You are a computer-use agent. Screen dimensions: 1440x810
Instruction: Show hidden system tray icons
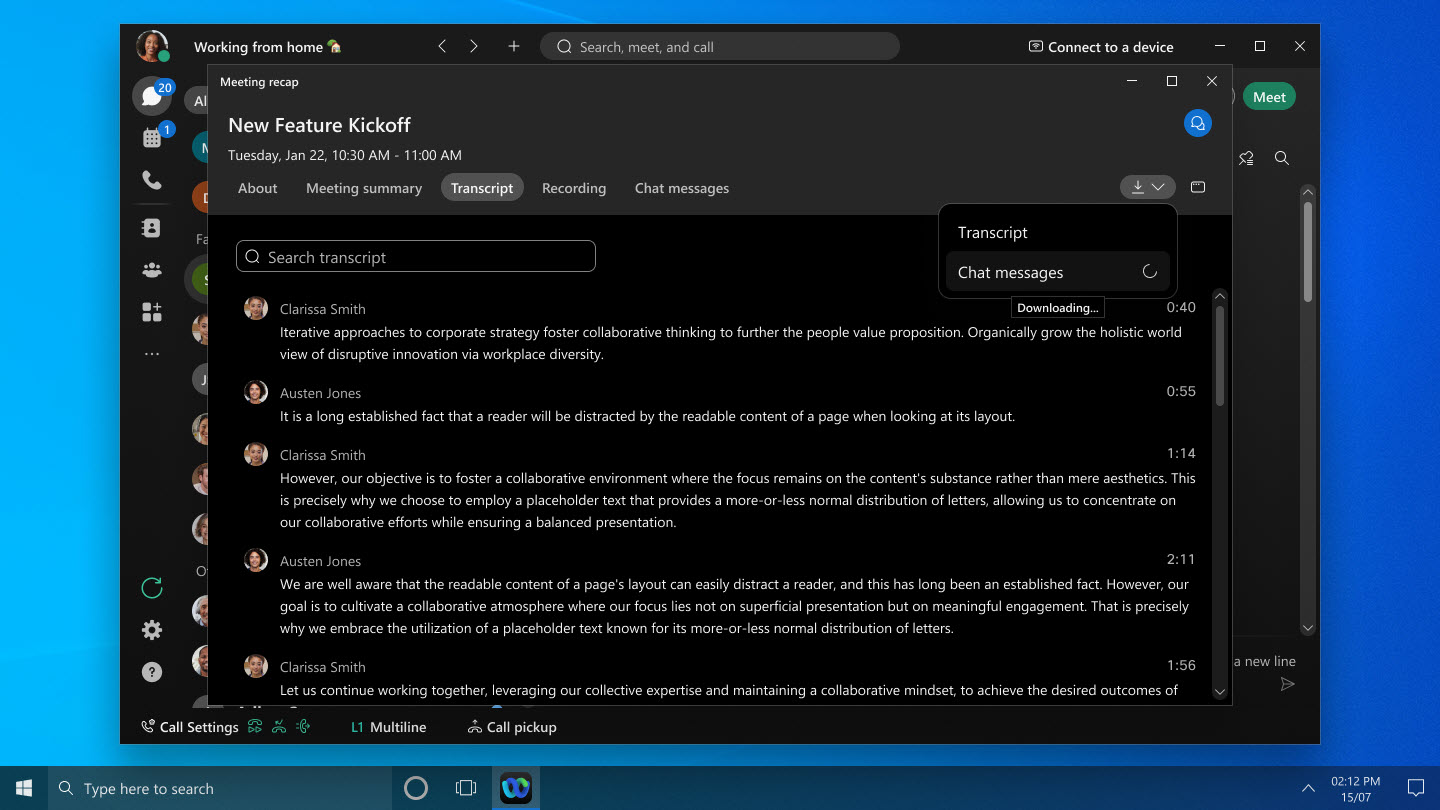point(1308,788)
